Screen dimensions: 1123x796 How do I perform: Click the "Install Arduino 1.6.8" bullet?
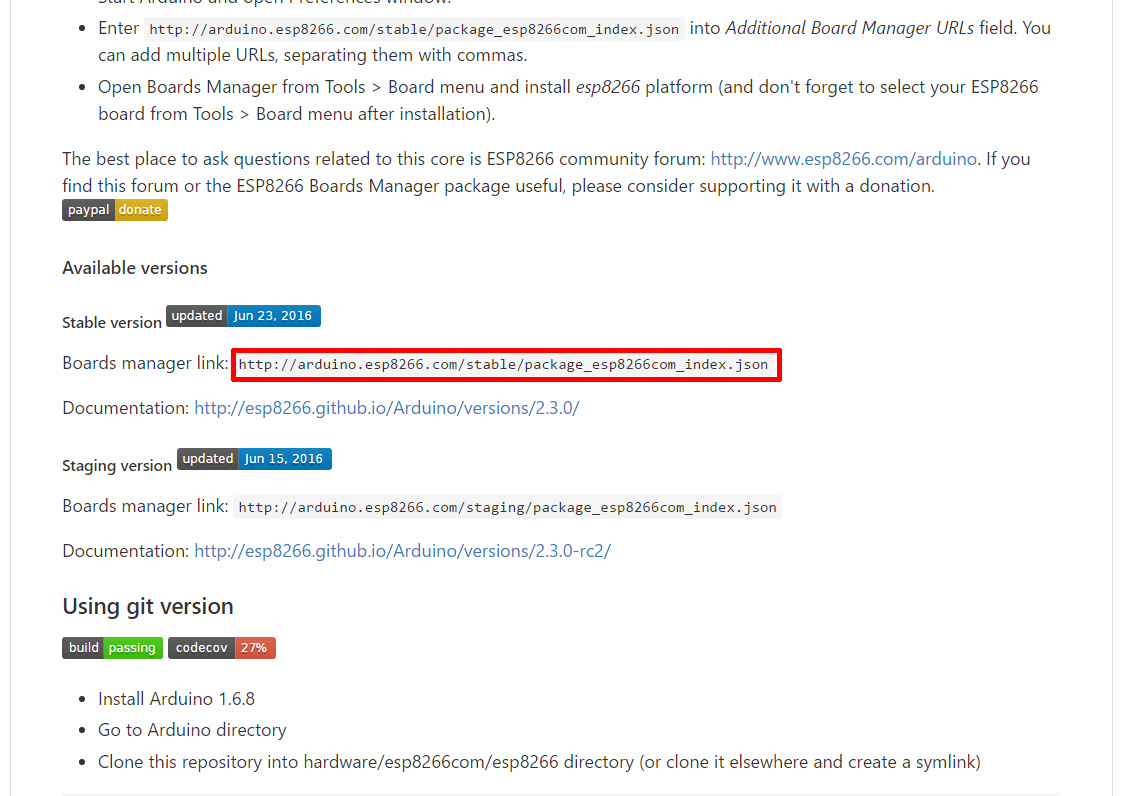[176, 699]
